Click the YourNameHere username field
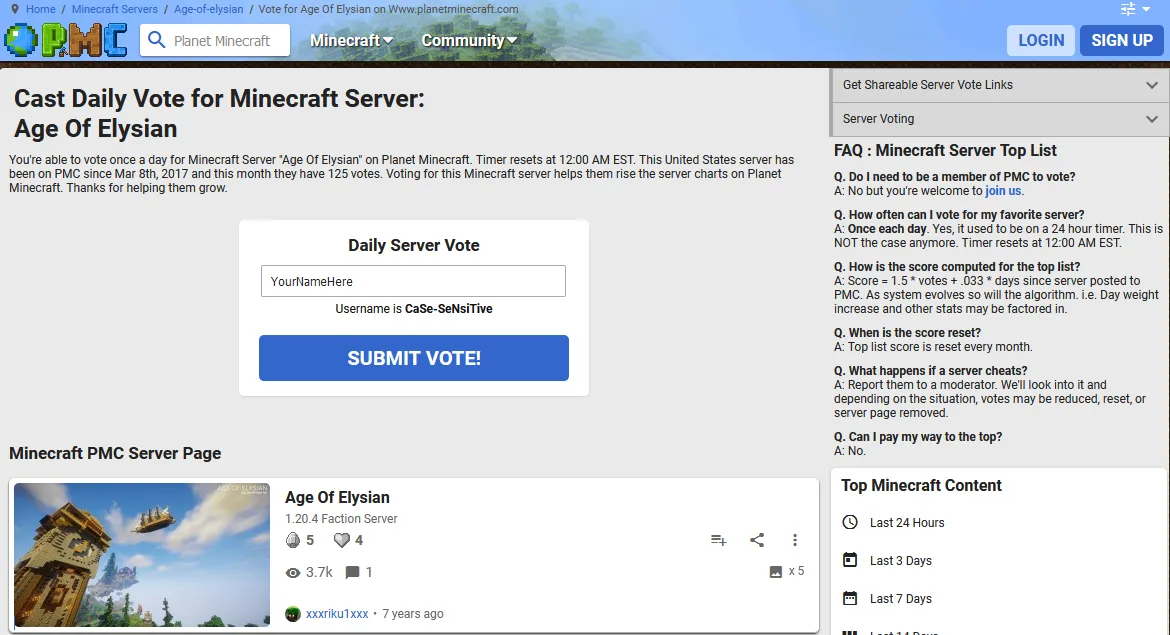 point(413,281)
